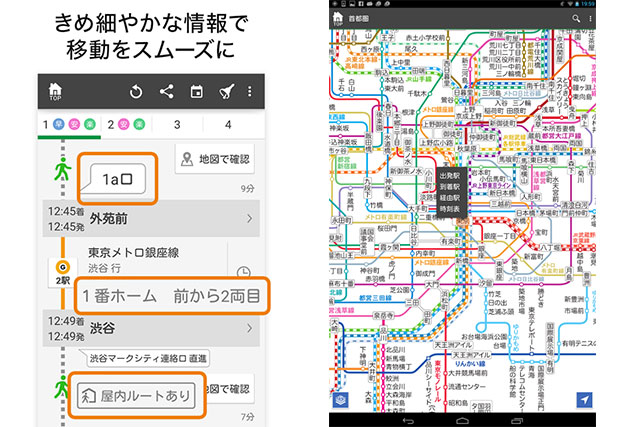Choose 出発駅 in station popup menu
This screenshot has height=427, width=640.
coord(450,176)
